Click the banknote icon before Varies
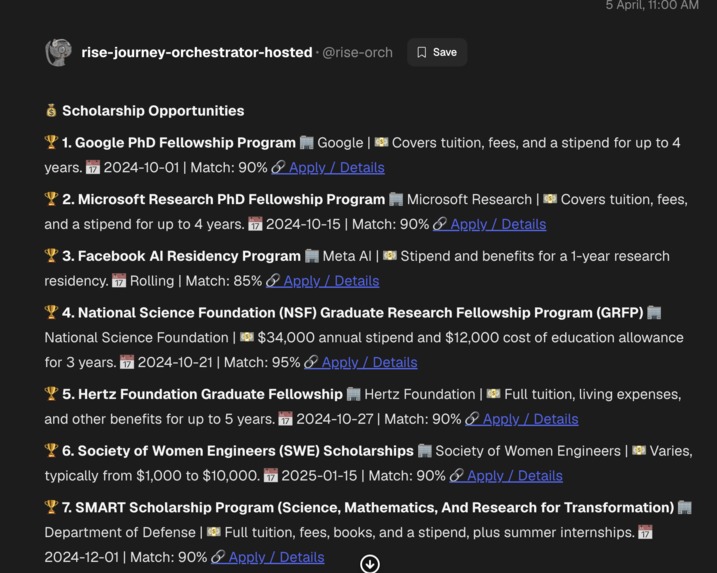717x573 pixels. point(639,450)
